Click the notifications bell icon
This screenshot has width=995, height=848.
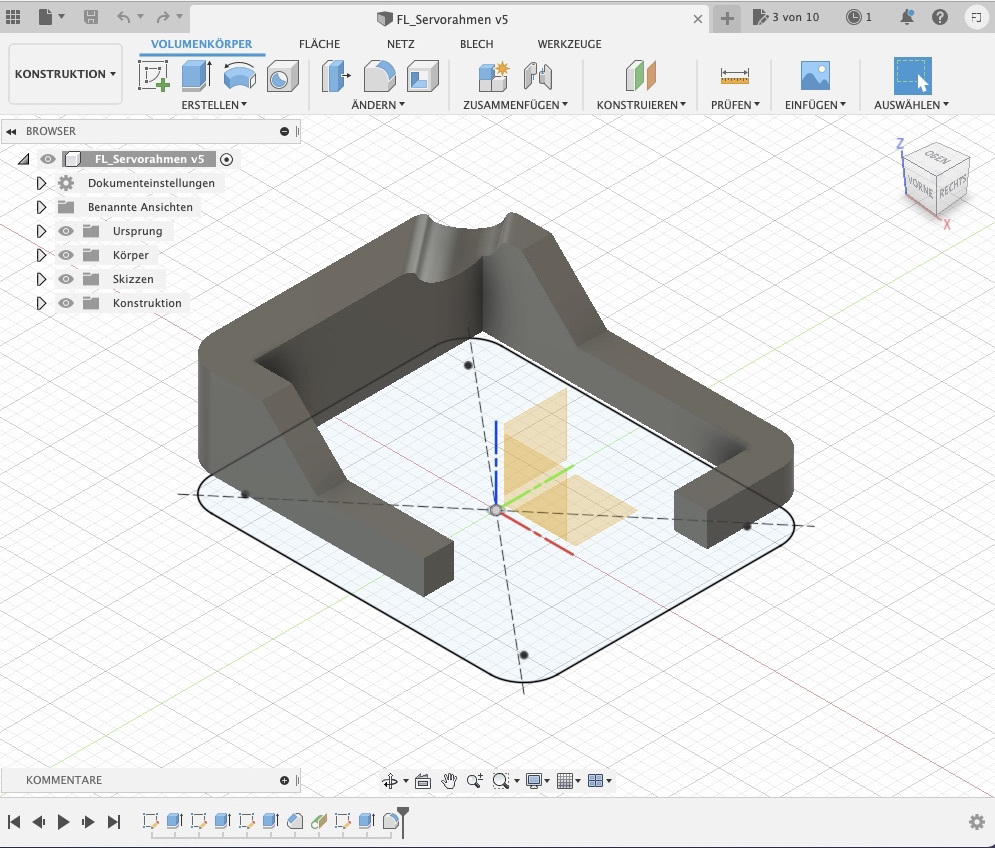(907, 17)
